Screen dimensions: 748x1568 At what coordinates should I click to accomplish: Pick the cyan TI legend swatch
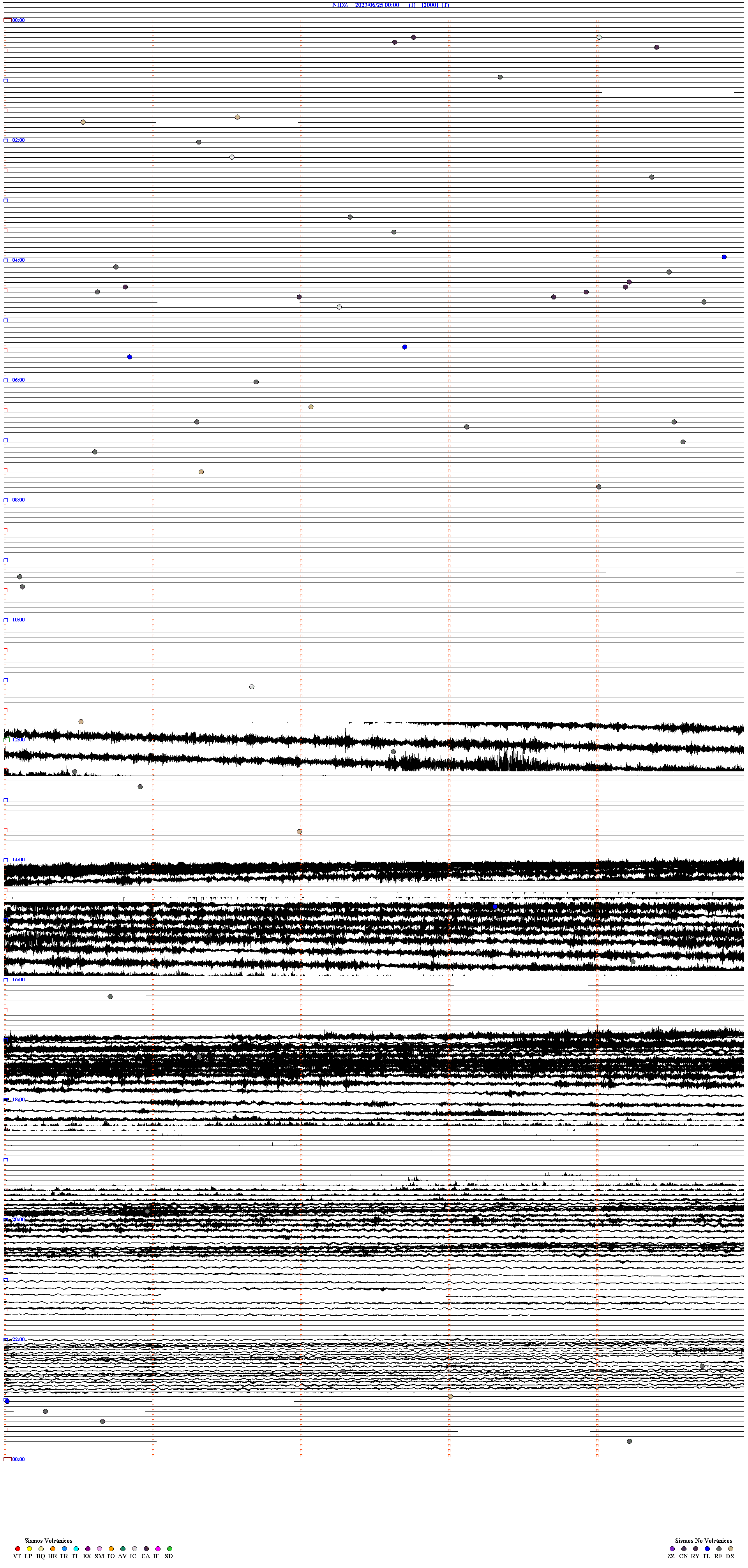(x=76, y=1549)
